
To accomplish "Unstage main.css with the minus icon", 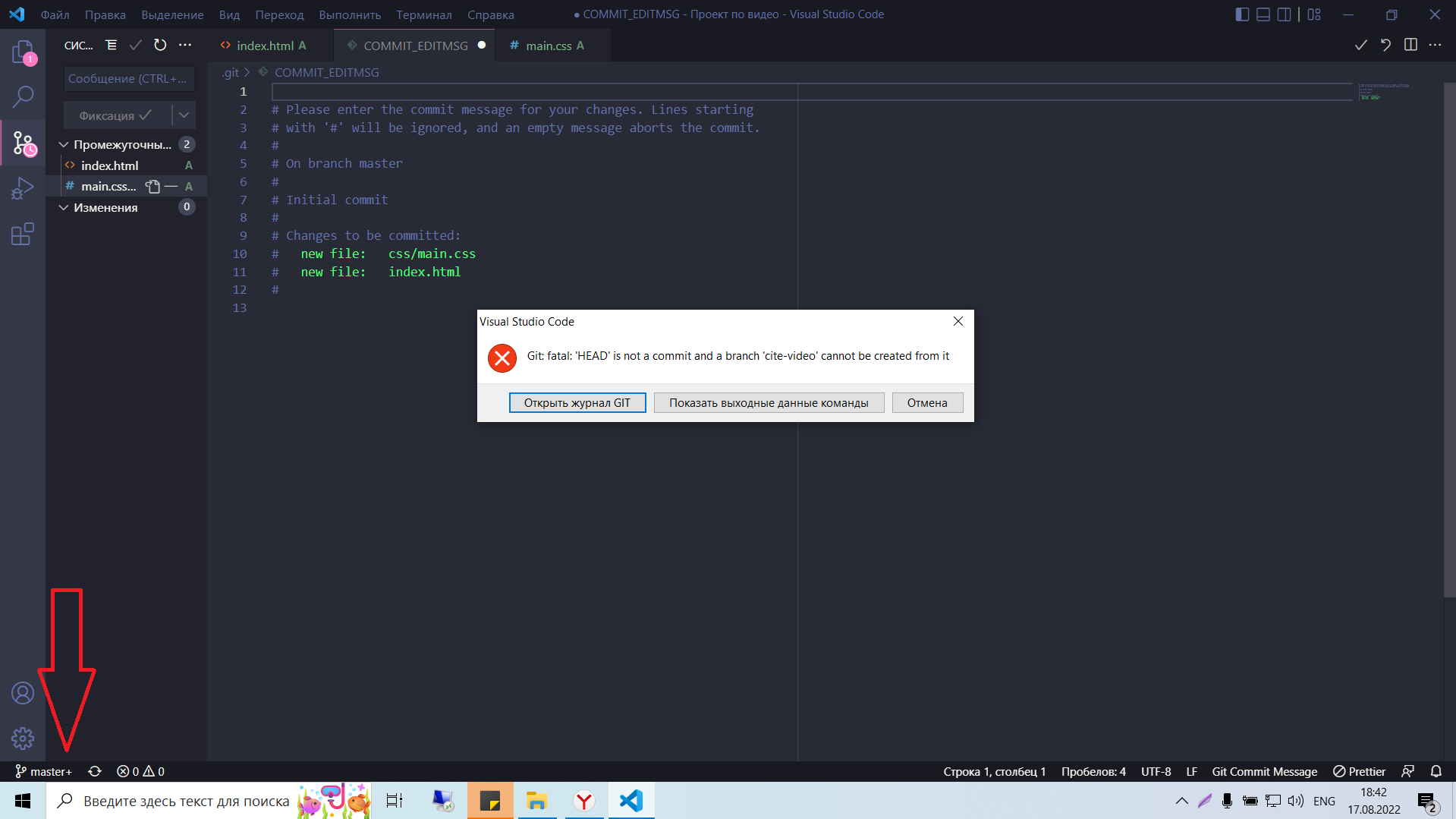I will point(171,187).
